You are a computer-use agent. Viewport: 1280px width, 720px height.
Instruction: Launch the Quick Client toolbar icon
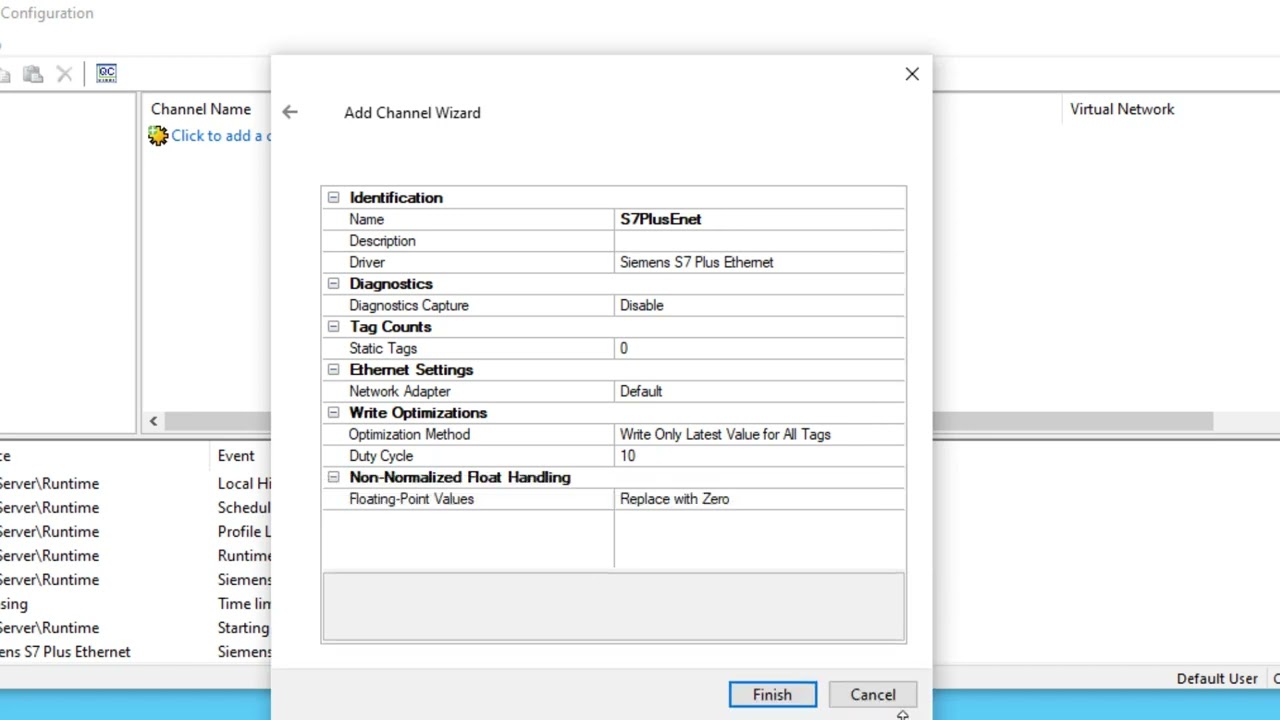tap(106, 73)
